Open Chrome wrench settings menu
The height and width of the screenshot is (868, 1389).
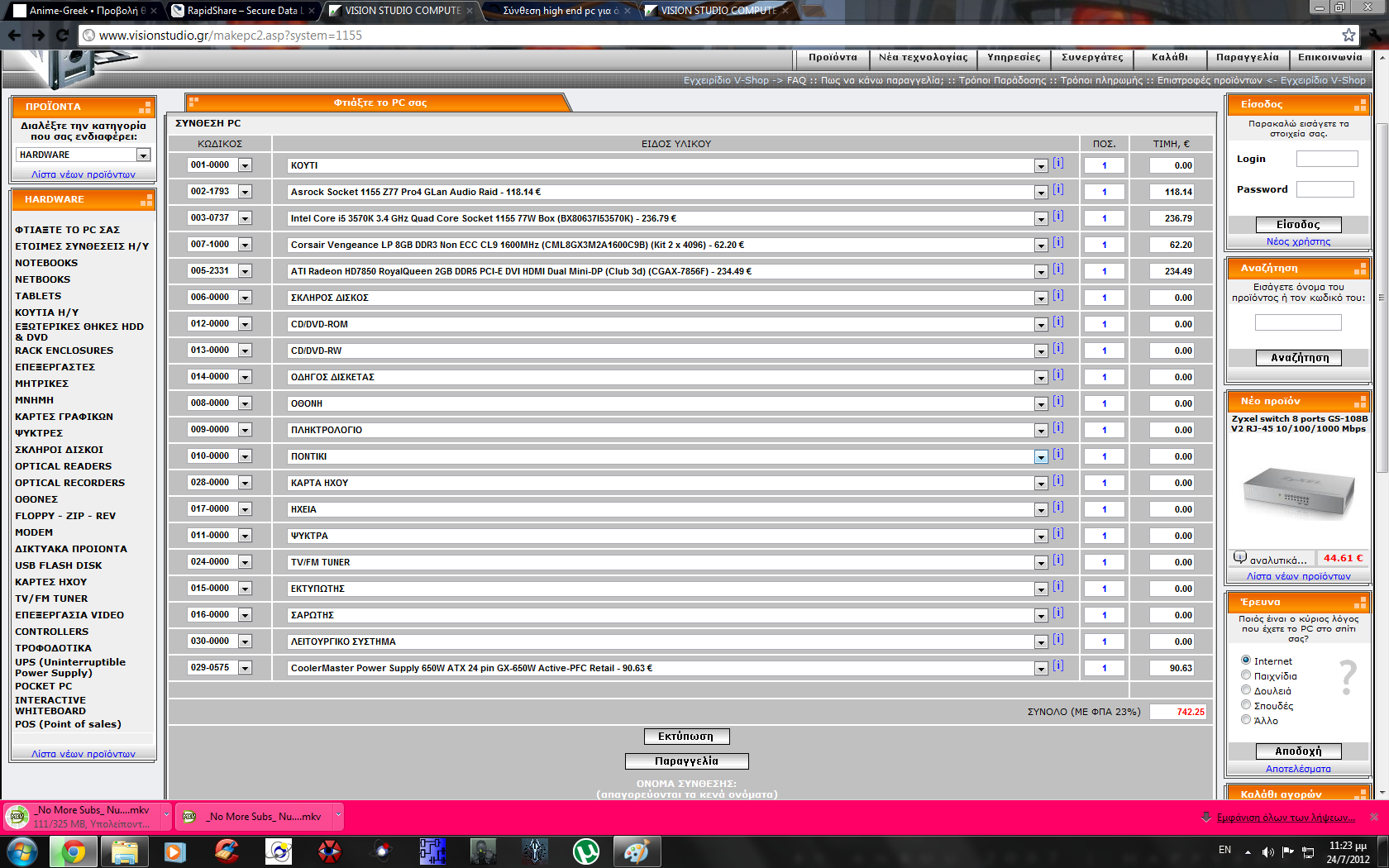click(x=1376, y=35)
